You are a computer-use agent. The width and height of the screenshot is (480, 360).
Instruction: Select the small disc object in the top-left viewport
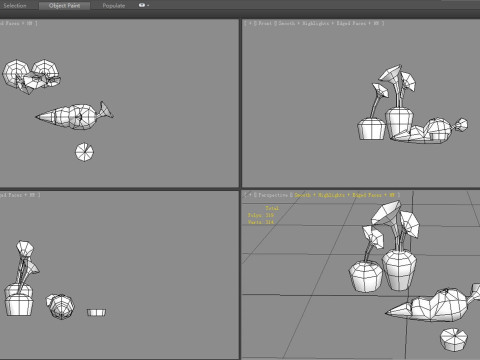point(84,152)
